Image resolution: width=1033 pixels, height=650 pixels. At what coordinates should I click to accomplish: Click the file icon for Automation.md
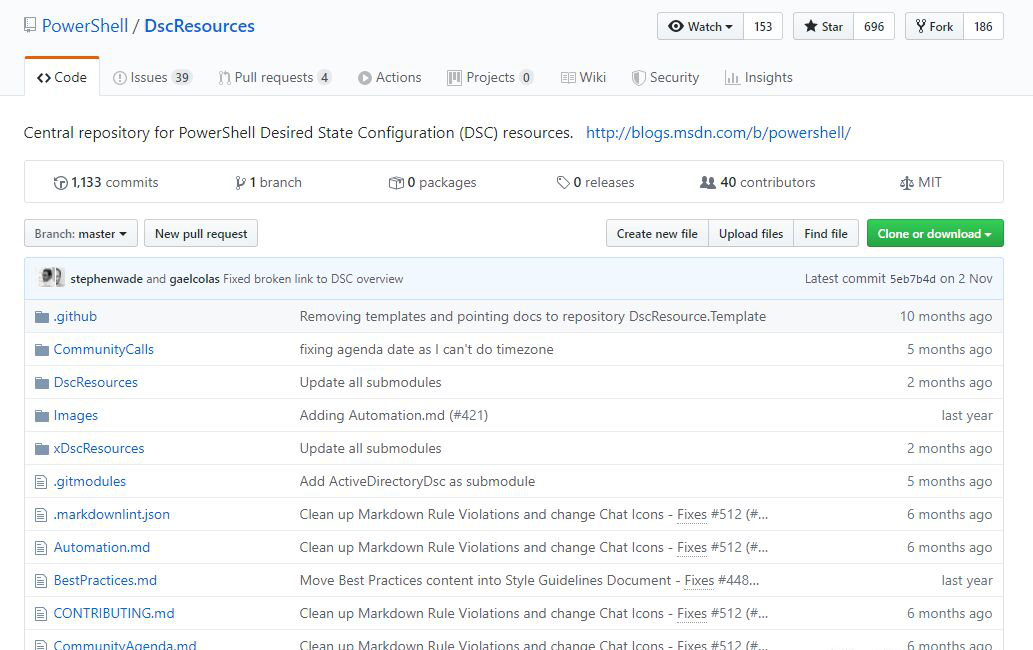click(x=41, y=548)
